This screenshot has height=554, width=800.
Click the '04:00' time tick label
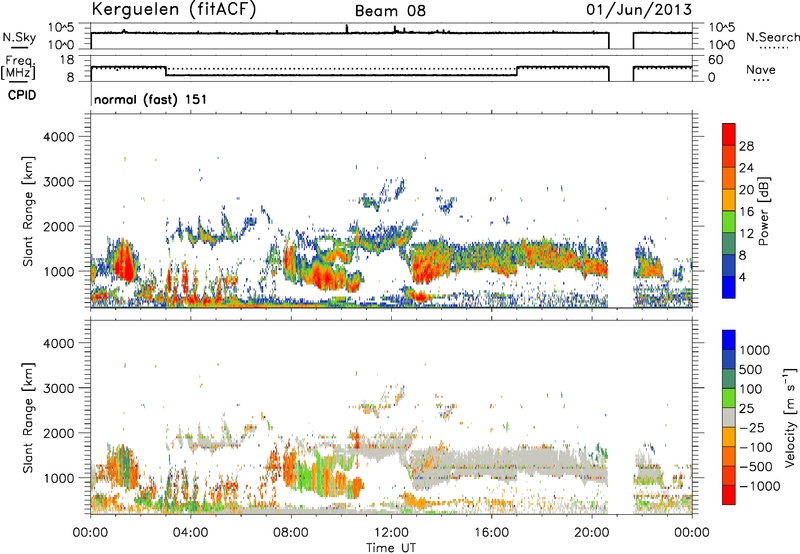[190, 533]
